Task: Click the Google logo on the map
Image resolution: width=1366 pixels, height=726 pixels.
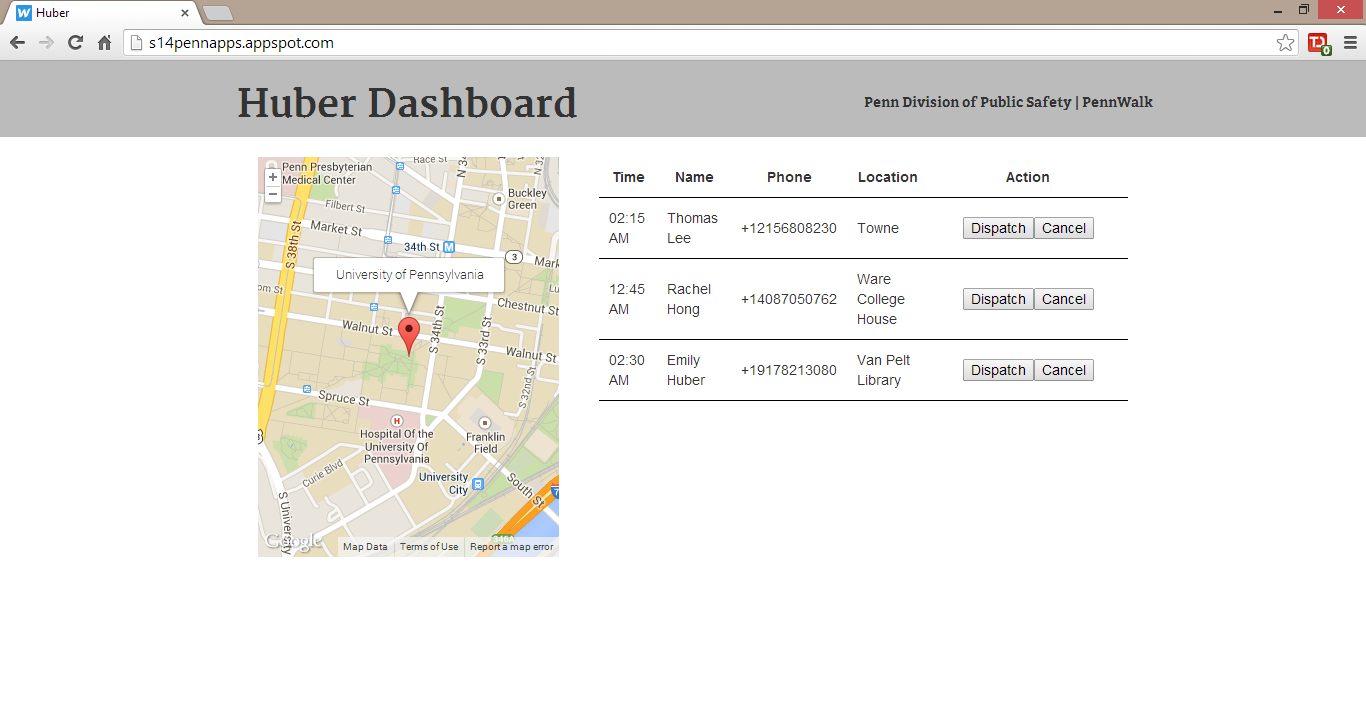Action: [292, 541]
